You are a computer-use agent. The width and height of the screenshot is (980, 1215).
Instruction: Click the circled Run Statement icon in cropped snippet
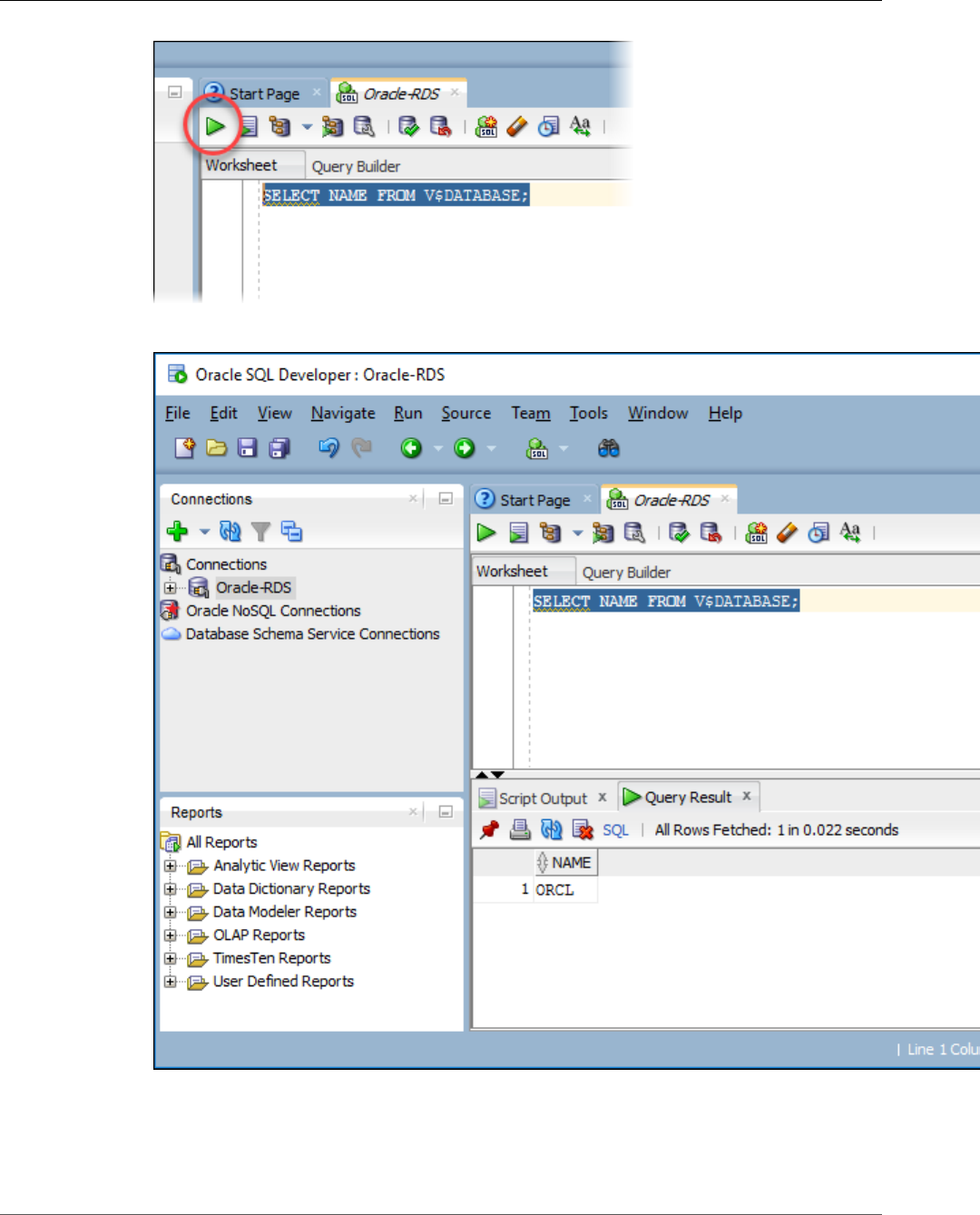tap(215, 126)
